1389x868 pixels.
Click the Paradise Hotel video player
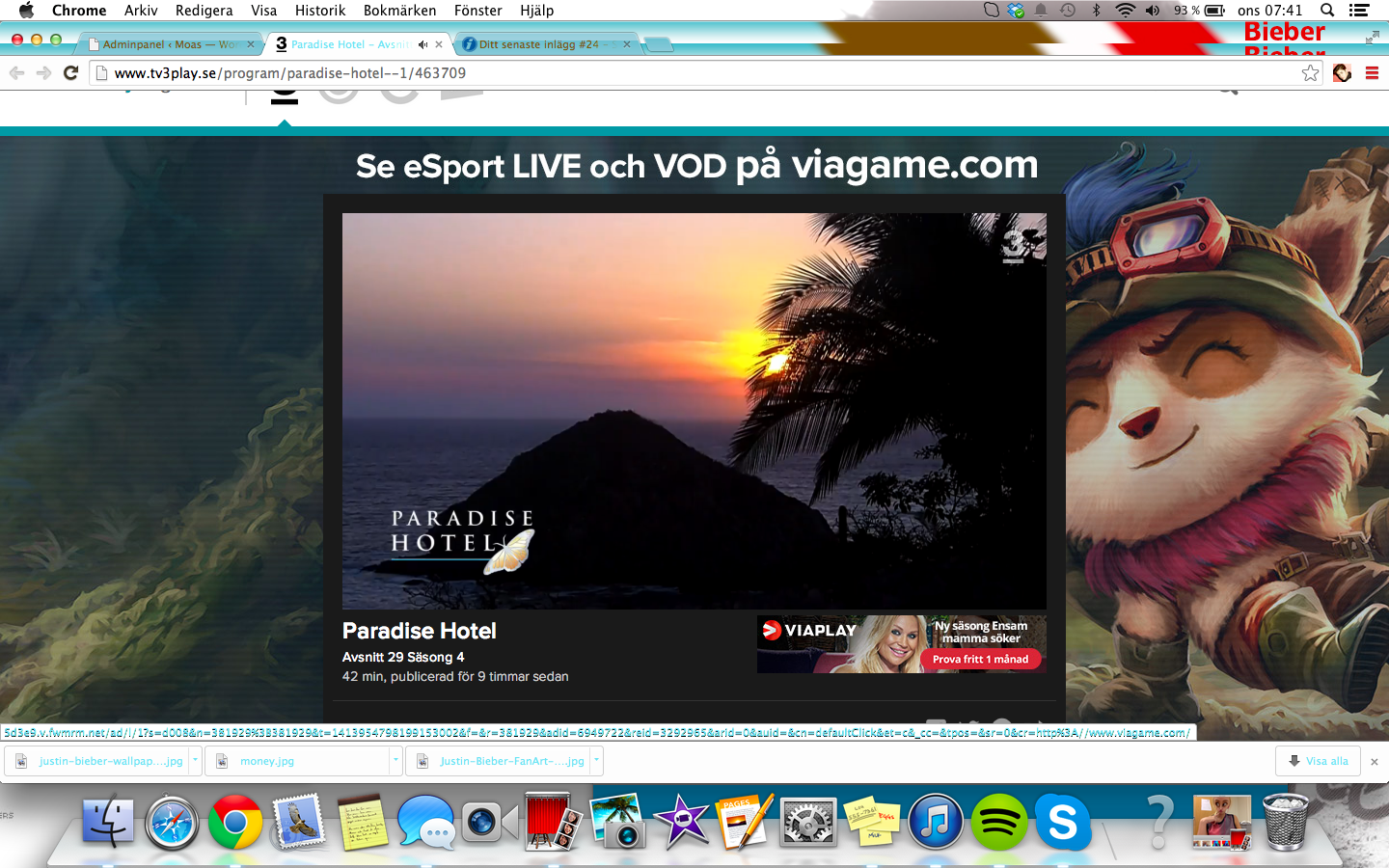[x=694, y=410]
